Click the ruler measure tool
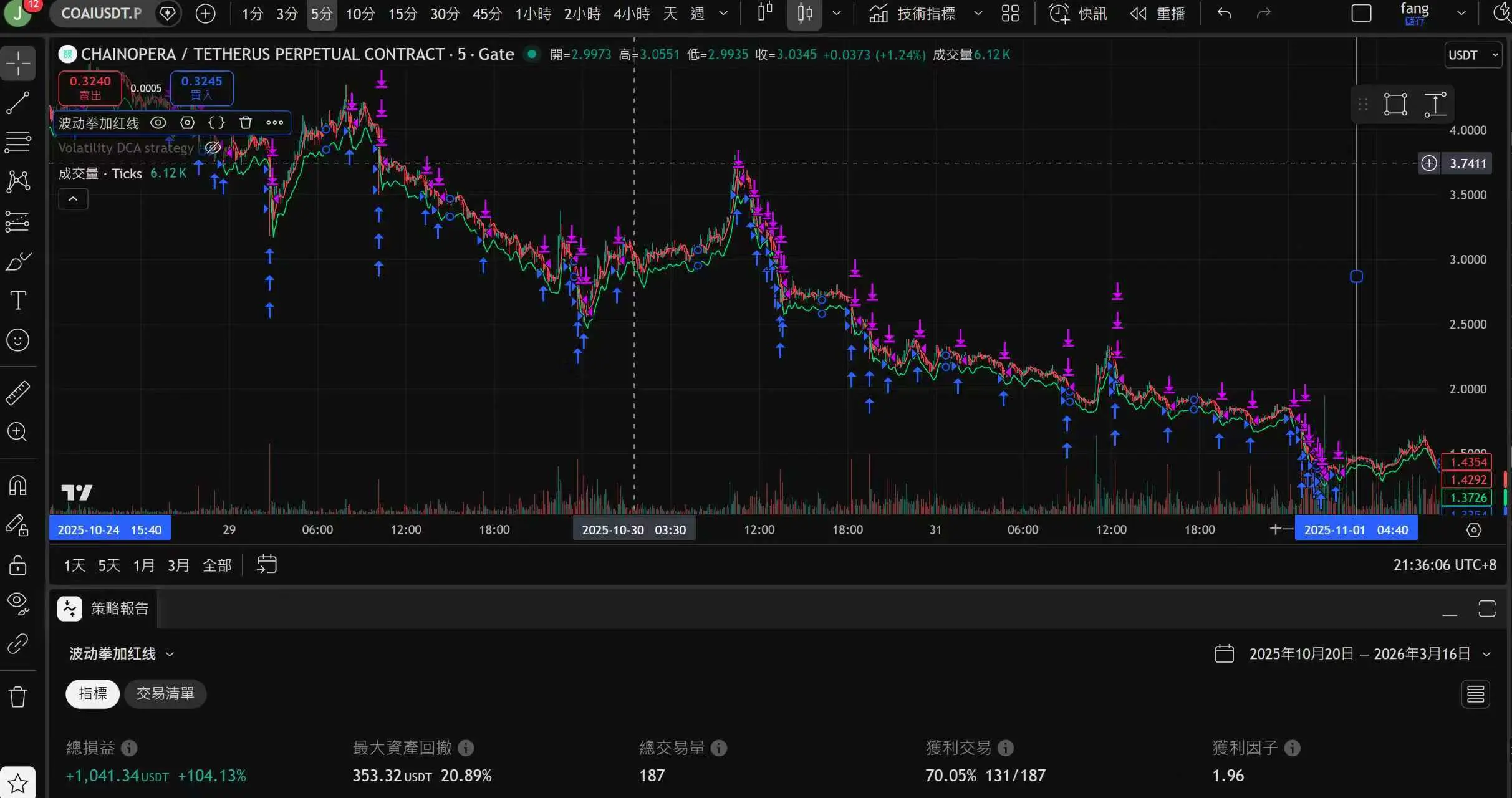Screen dimensions: 1512x798 tap(17, 393)
